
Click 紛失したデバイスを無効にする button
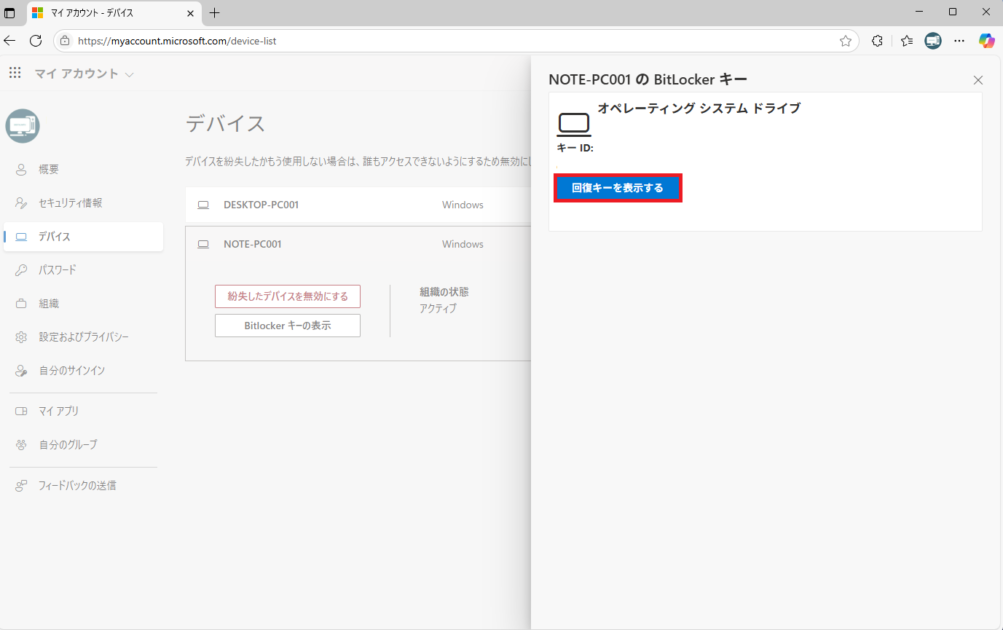point(288,296)
